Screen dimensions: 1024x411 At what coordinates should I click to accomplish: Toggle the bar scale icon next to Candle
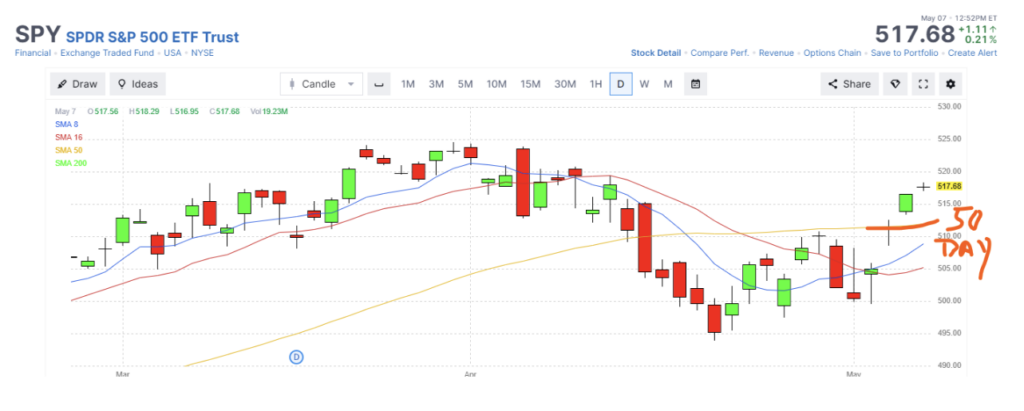click(379, 84)
